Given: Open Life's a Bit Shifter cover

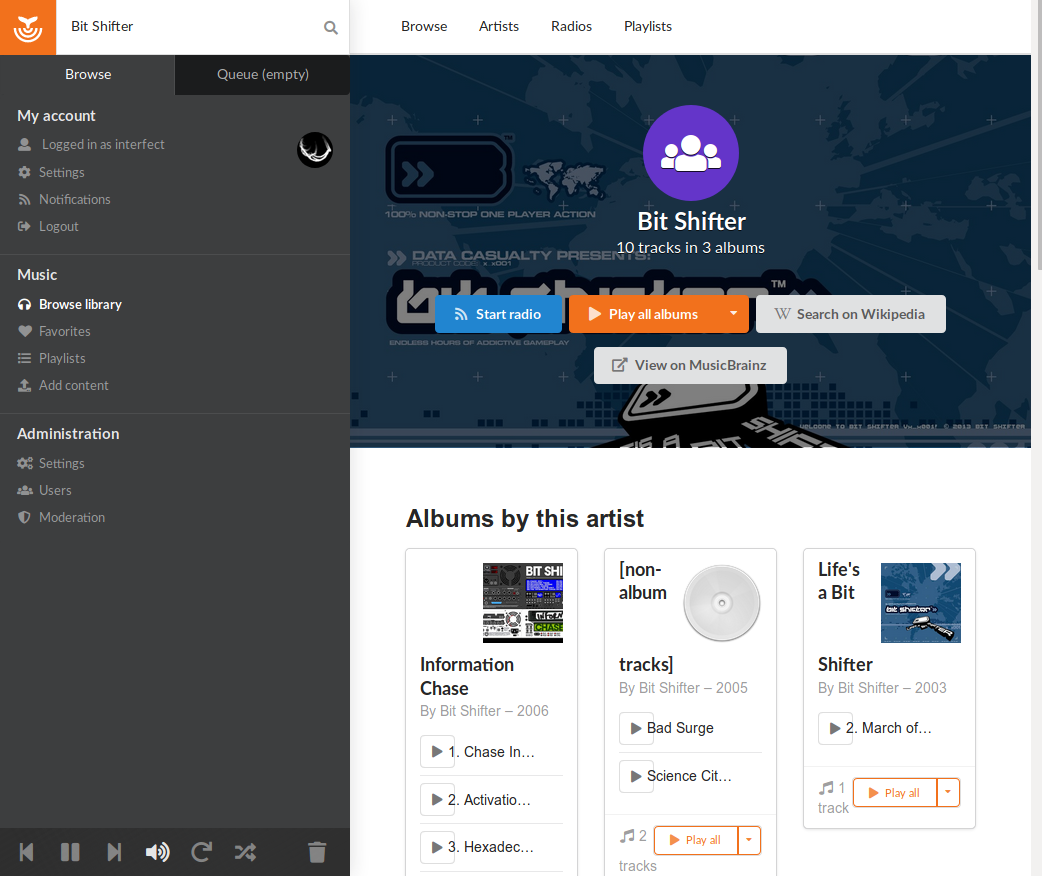Looking at the screenshot, I should click(x=921, y=603).
